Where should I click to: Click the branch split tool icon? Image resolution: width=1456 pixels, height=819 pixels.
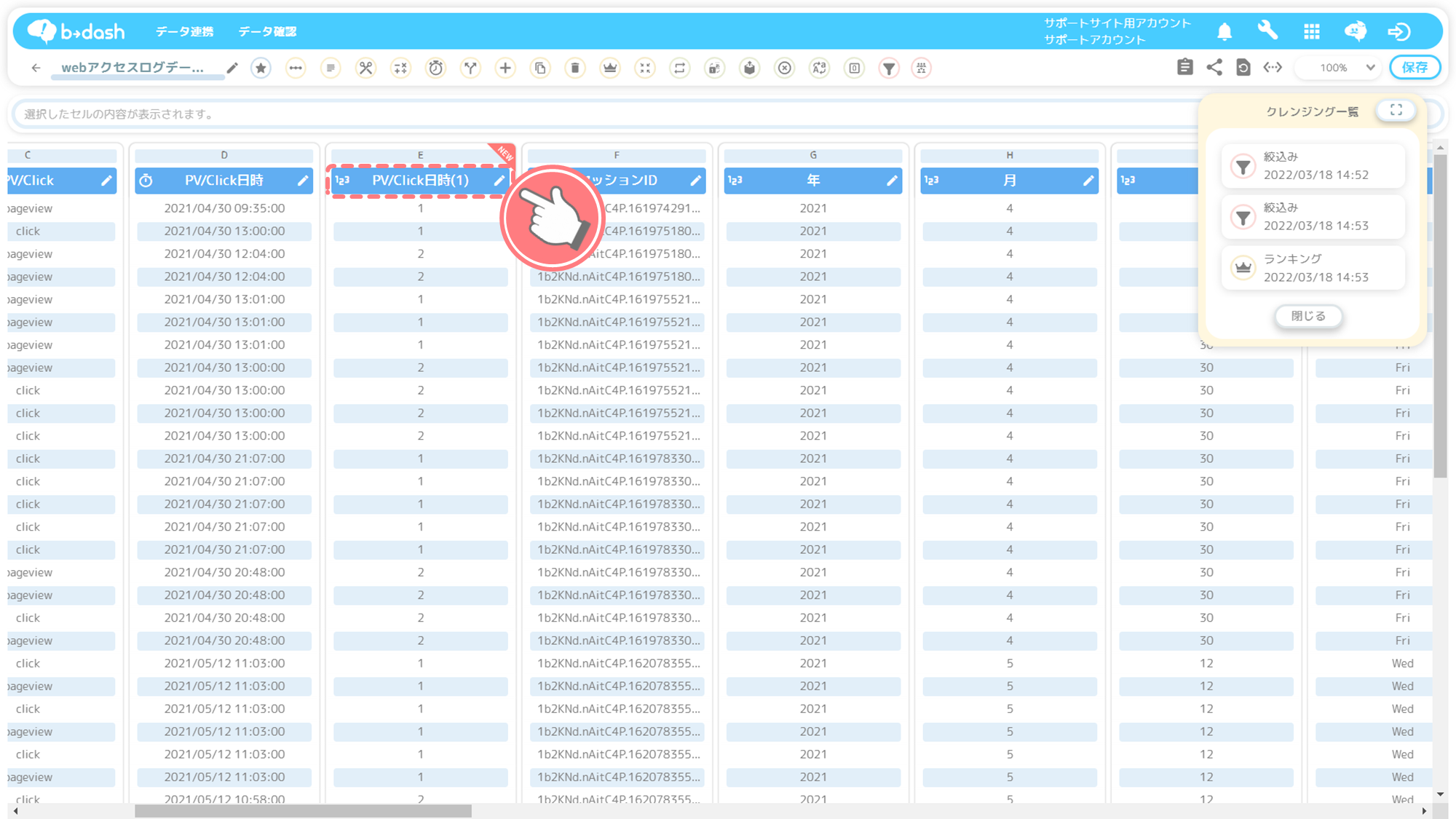[x=470, y=68]
